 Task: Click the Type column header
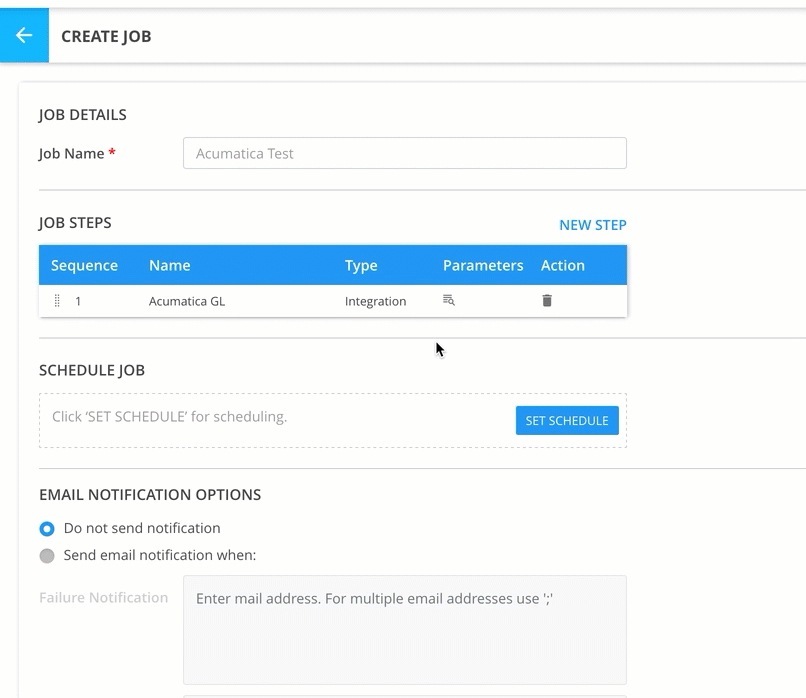pyautogui.click(x=361, y=265)
